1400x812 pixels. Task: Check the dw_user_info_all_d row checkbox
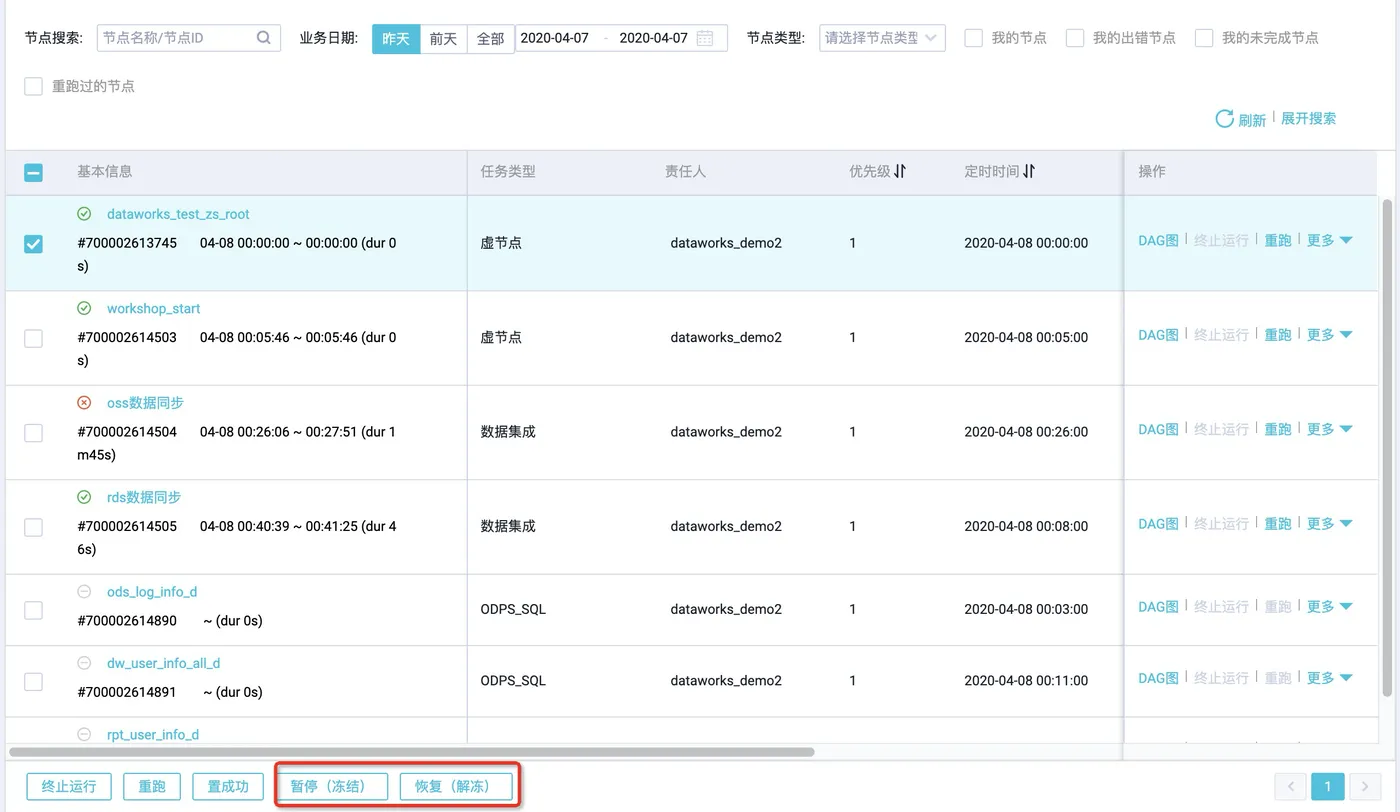coord(33,681)
